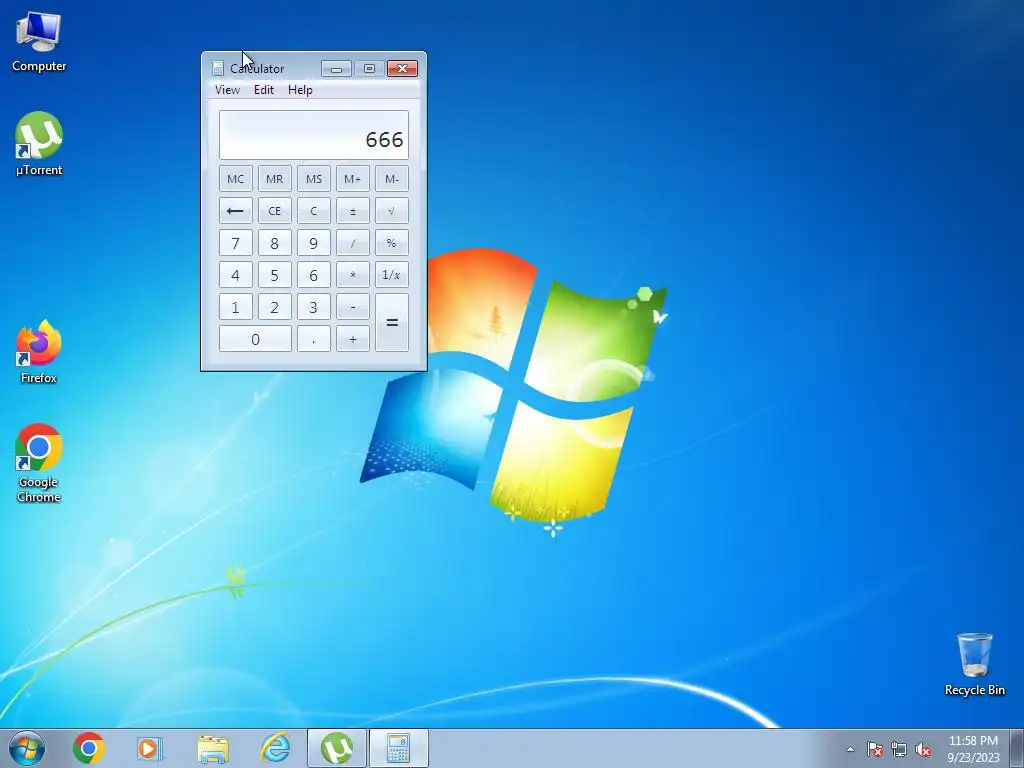Clear memory with the MC button
Image resolution: width=1024 pixels, height=768 pixels.
(236, 179)
